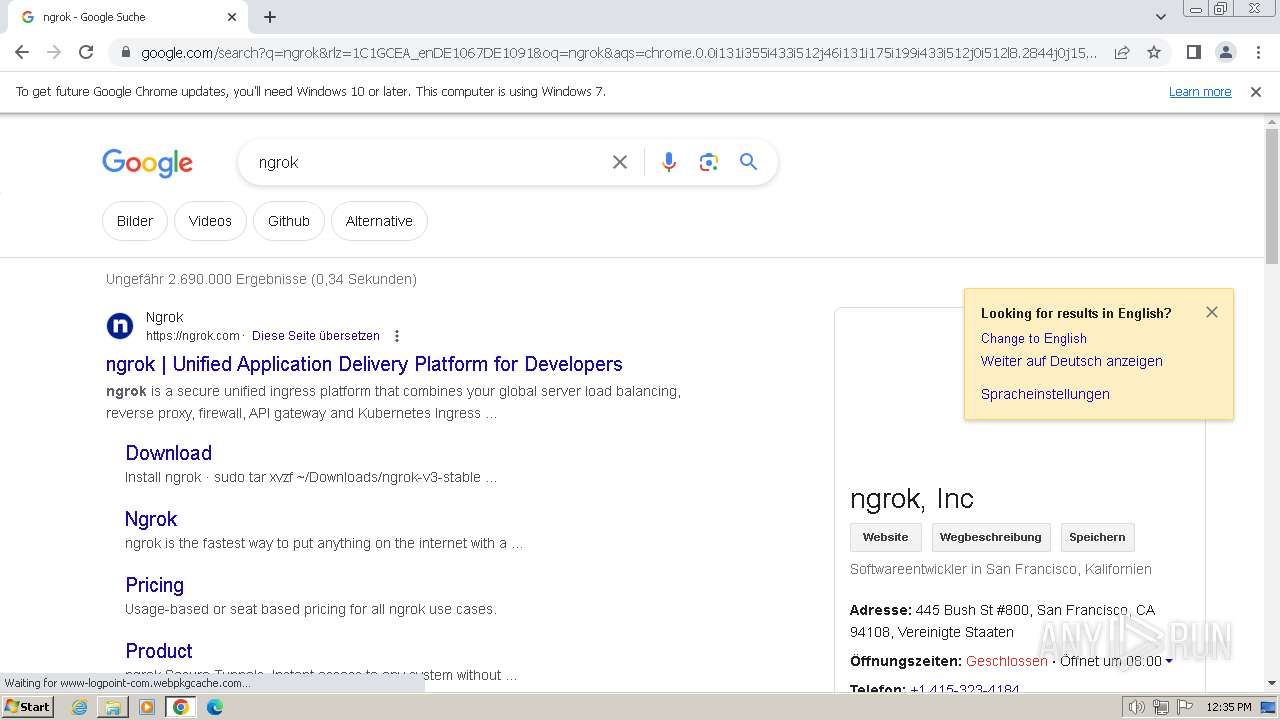The height and width of the screenshot is (720, 1280).
Task: Open tab search dropdown arrow
Action: pyautogui.click(x=1160, y=17)
